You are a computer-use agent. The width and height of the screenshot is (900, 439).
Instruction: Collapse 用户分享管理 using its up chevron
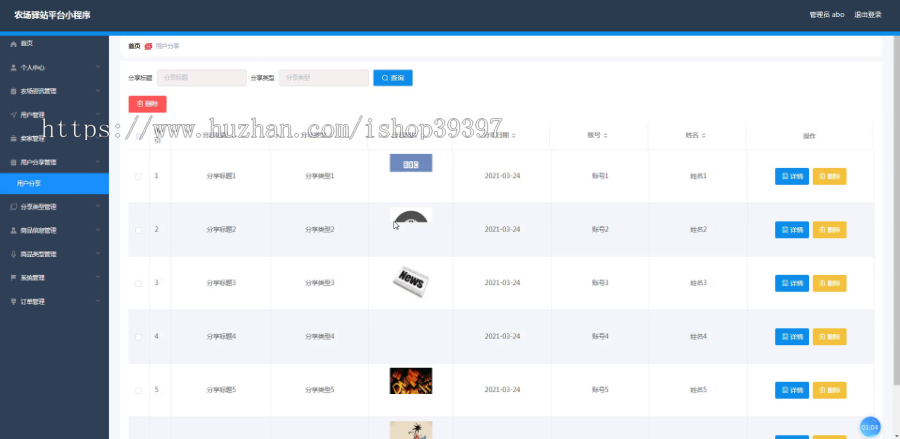[98, 162]
